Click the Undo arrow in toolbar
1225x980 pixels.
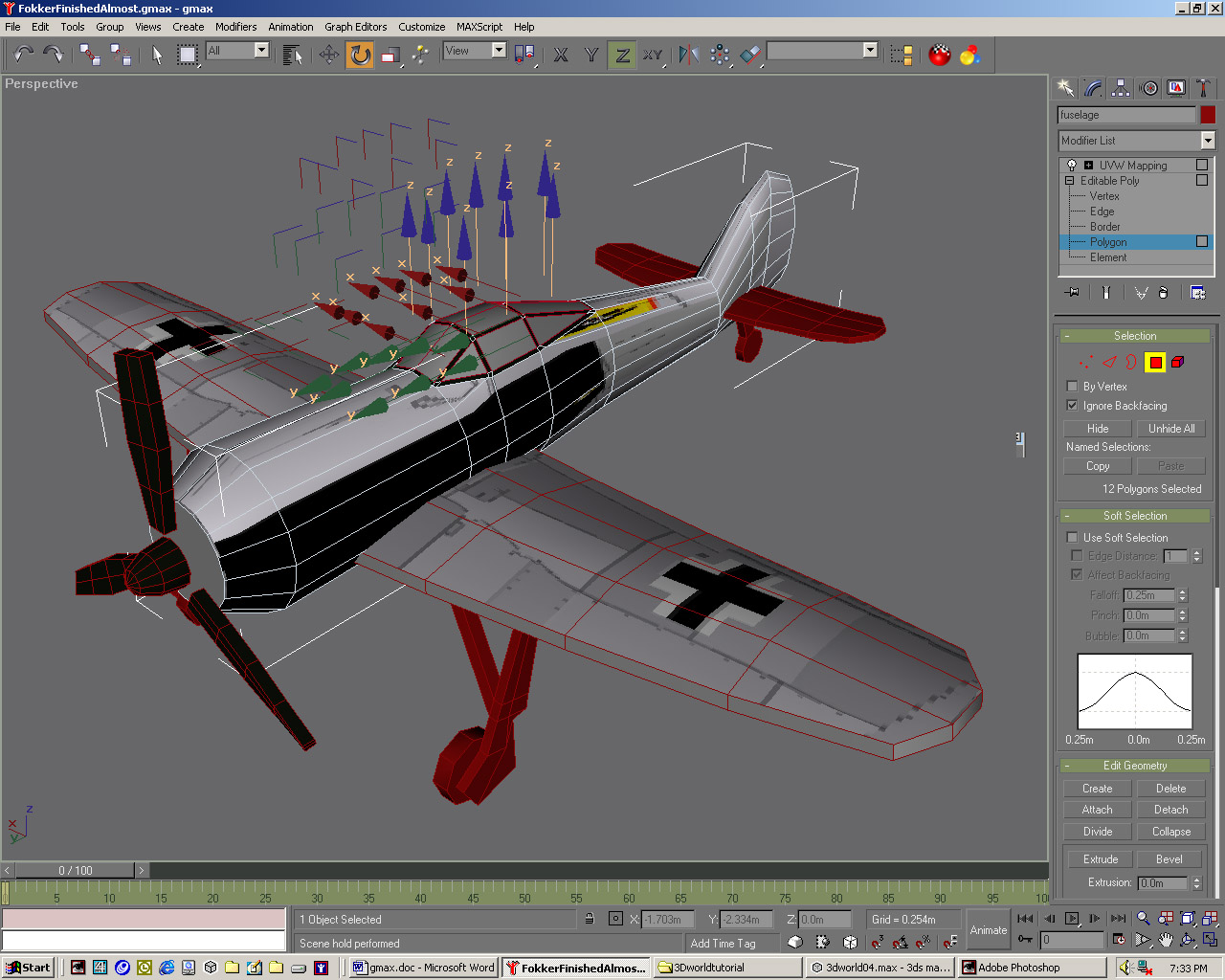point(23,55)
